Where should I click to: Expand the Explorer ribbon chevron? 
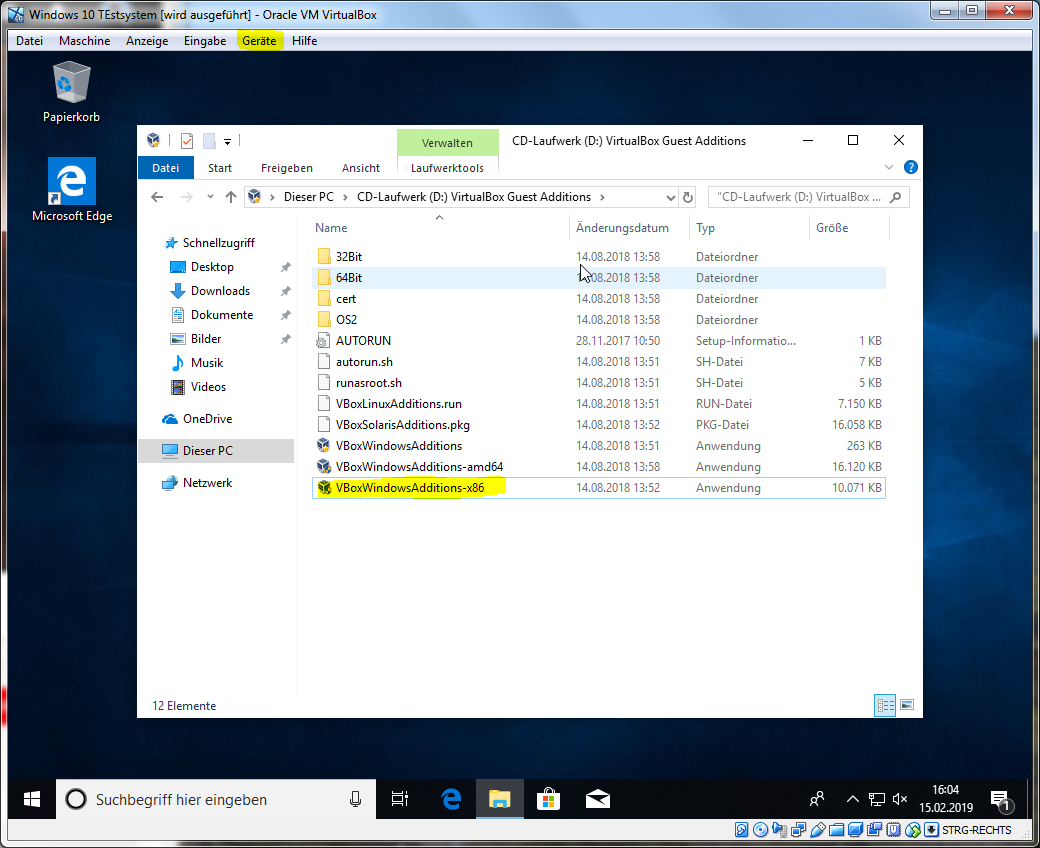[x=889, y=168]
